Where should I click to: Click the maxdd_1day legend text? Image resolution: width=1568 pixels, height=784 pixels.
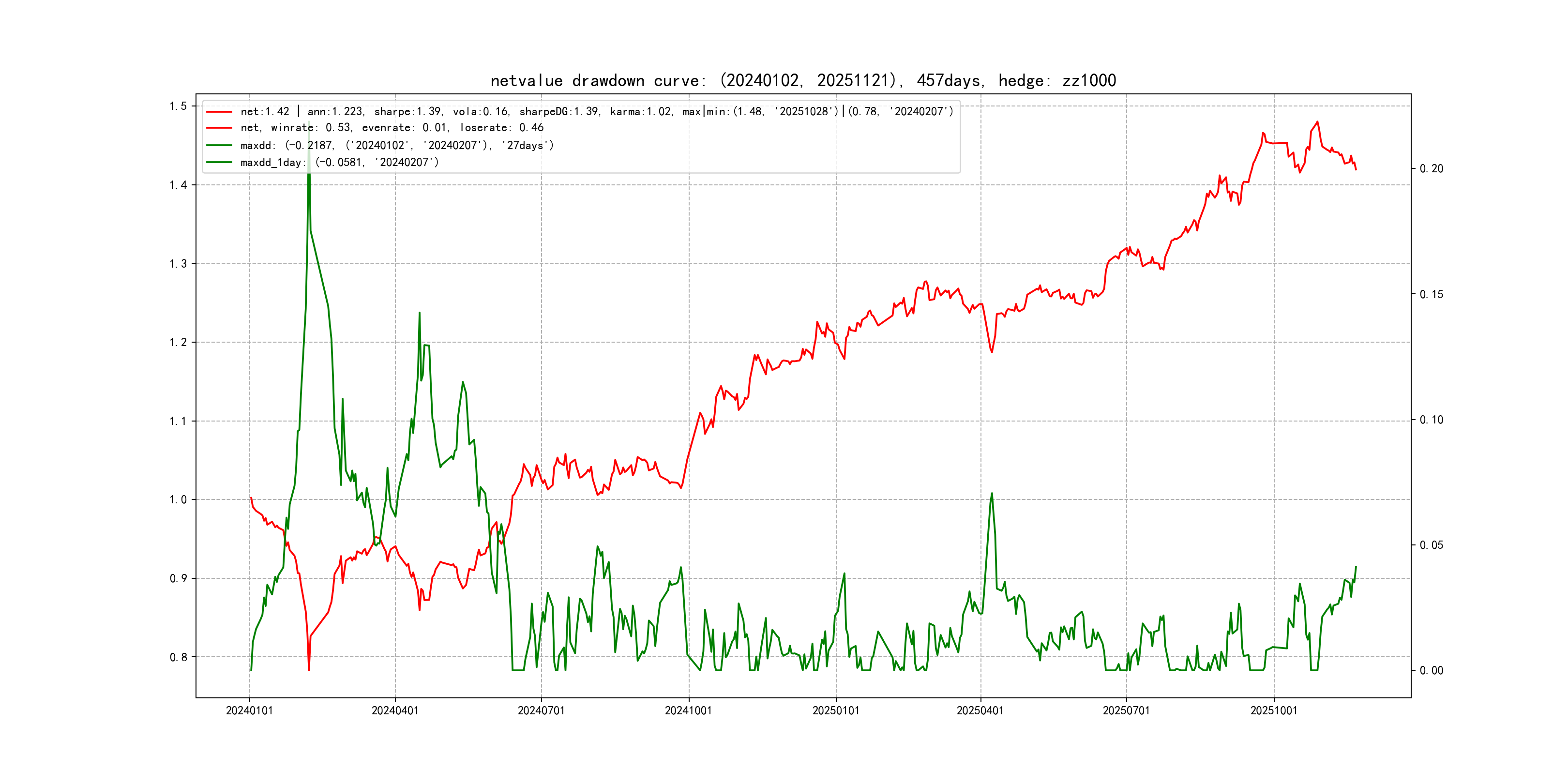[339, 163]
